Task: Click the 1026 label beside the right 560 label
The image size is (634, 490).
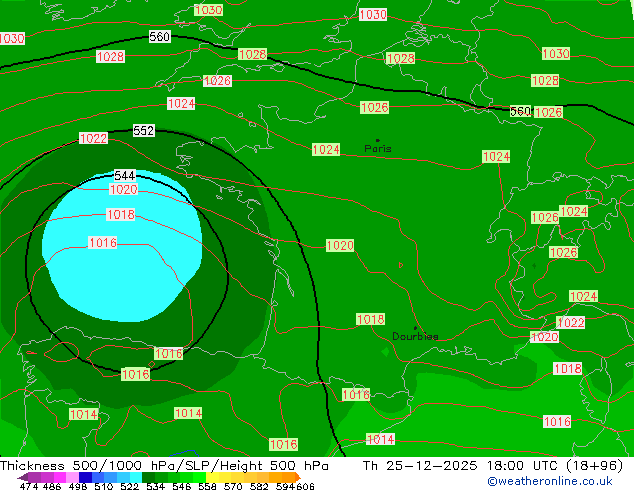Action: pyautogui.click(x=548, y=112)
